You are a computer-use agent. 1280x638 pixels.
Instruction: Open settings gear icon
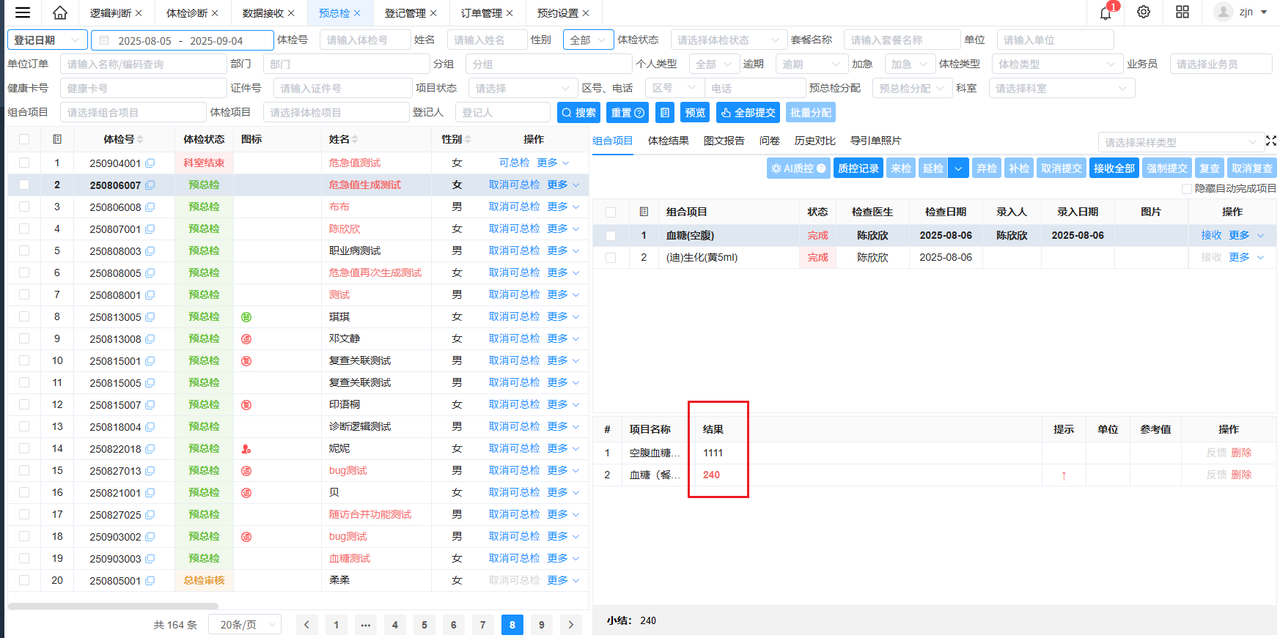[1144, 13]
